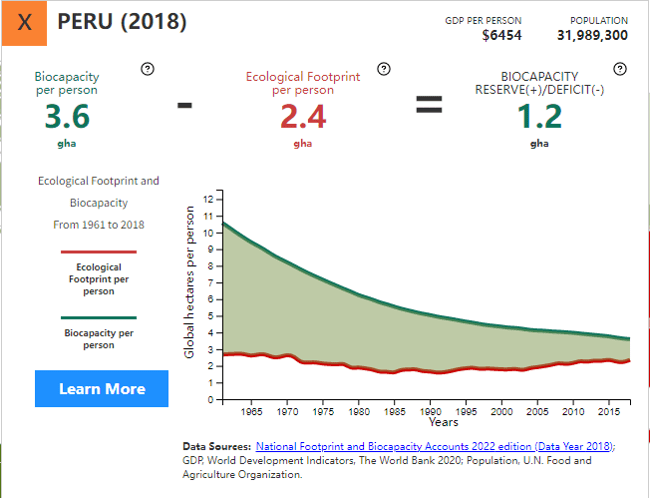Open National Footprint and Biocapacity Accounts link
Image resolution: width=650 pixels, height=498 pixels.
tap(434, 446)
